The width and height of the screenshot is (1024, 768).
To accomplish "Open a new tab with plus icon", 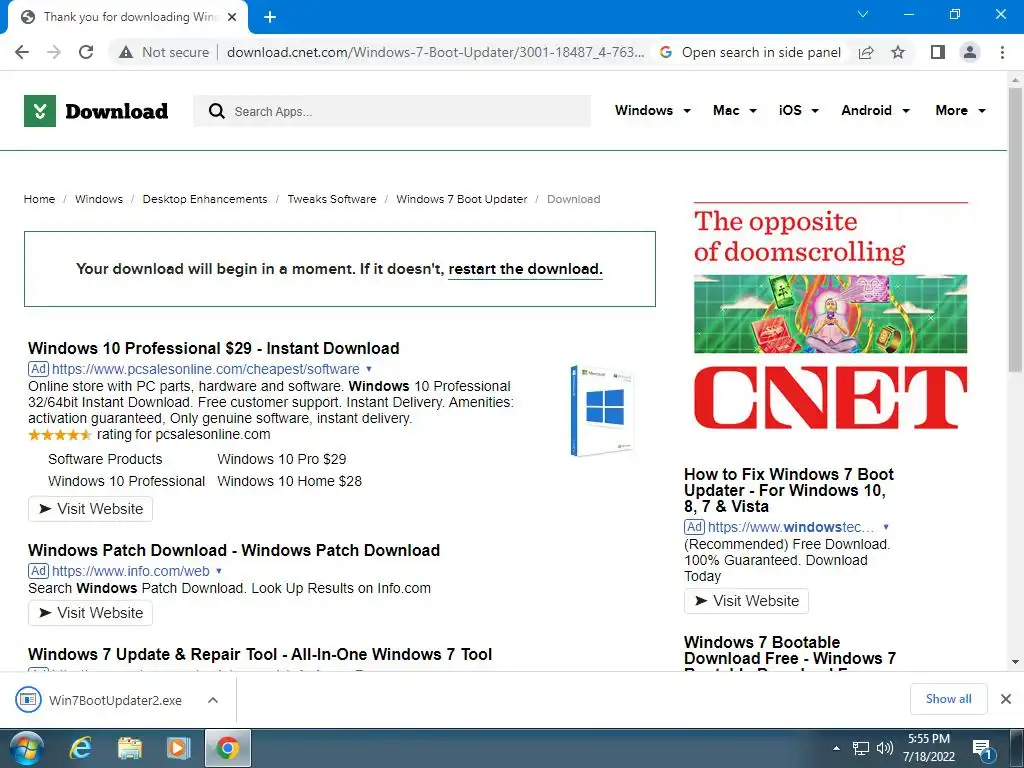I will tap(270, 17).
